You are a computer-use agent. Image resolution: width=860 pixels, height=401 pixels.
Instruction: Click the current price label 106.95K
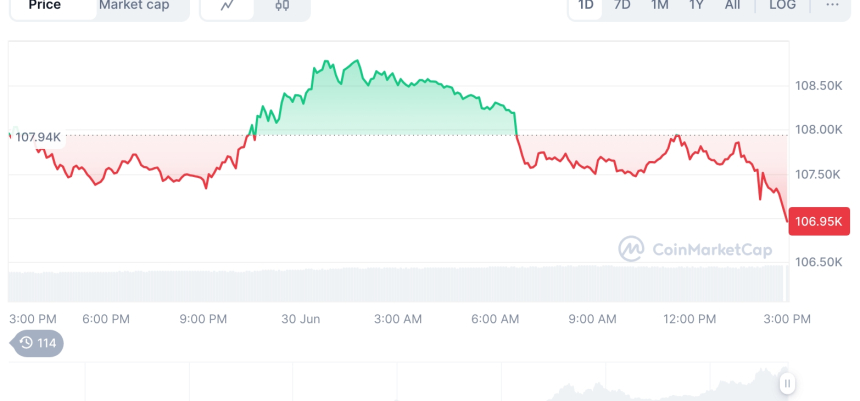click(820, 221)
